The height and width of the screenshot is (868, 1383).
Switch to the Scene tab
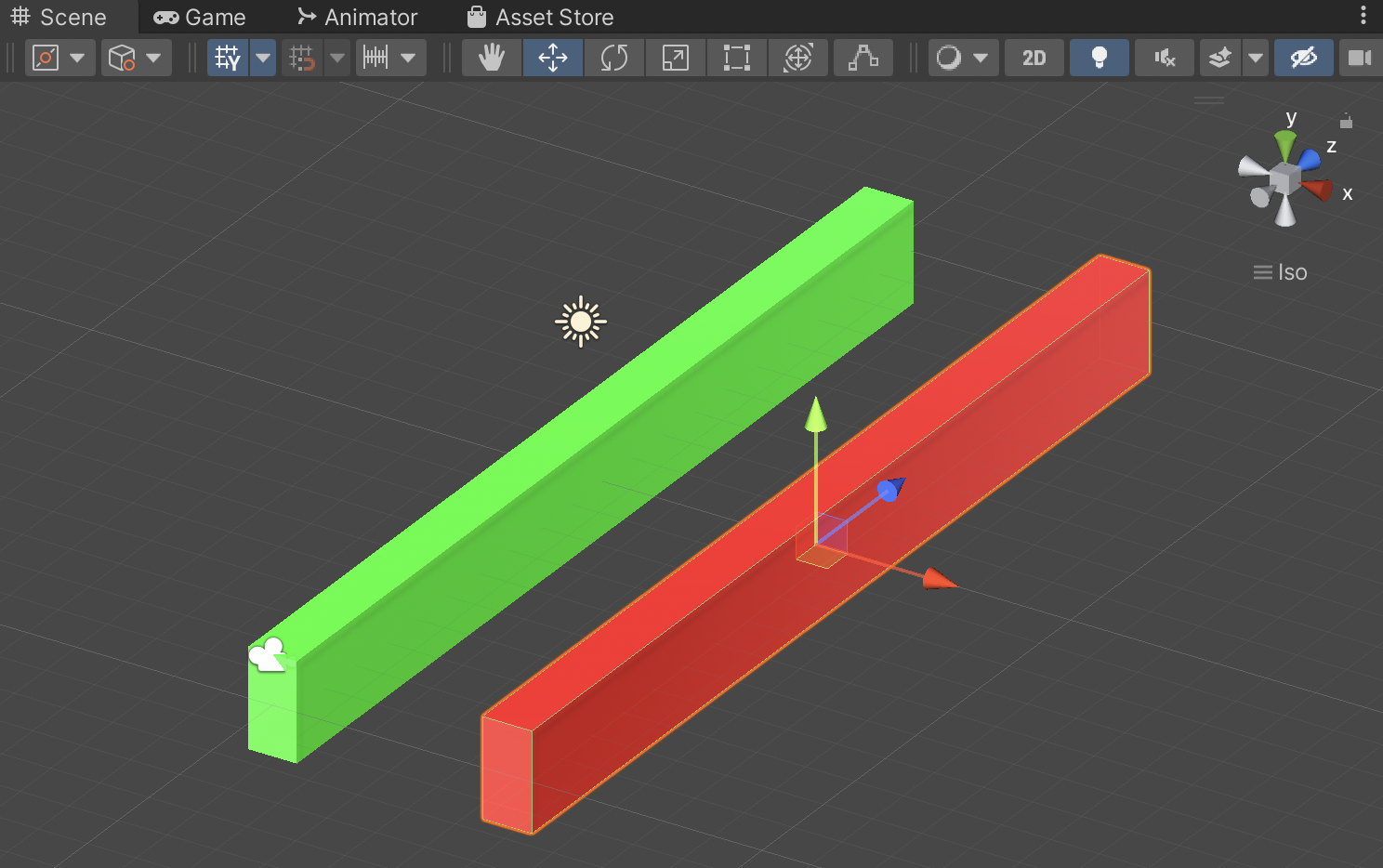[x=59, y=17]
